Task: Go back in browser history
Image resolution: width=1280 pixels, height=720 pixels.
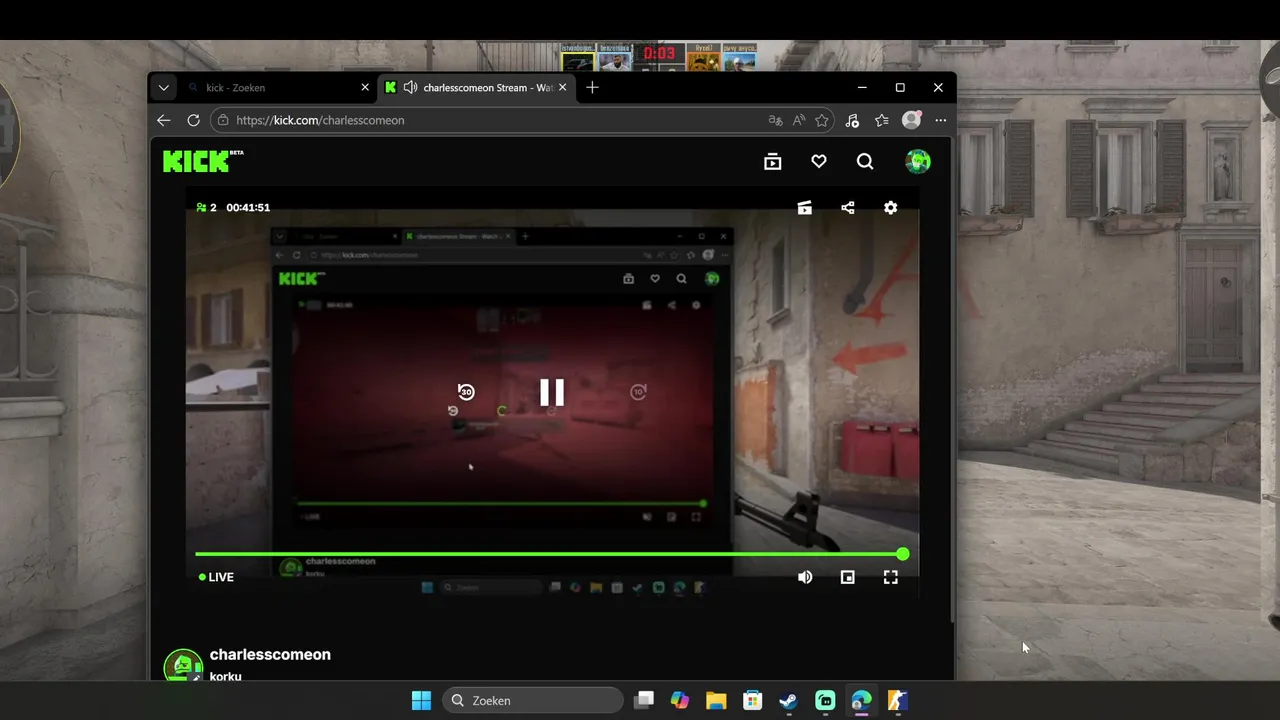Action: 164,120
